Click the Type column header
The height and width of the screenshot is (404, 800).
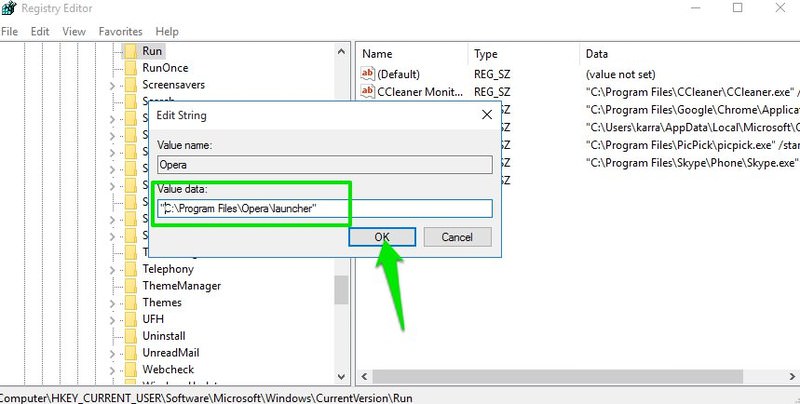pos(486,54)
